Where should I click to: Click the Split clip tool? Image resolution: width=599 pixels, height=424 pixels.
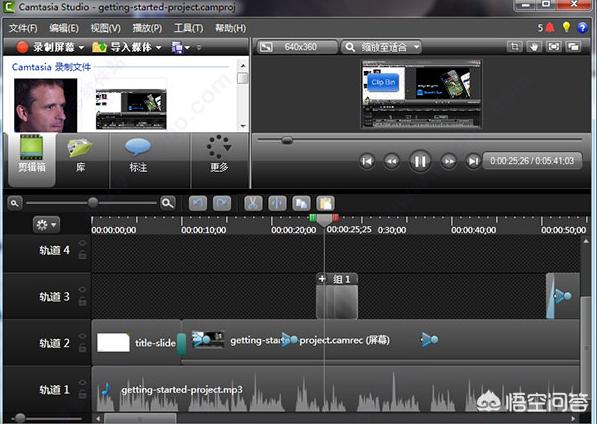[x=277, y=204]
